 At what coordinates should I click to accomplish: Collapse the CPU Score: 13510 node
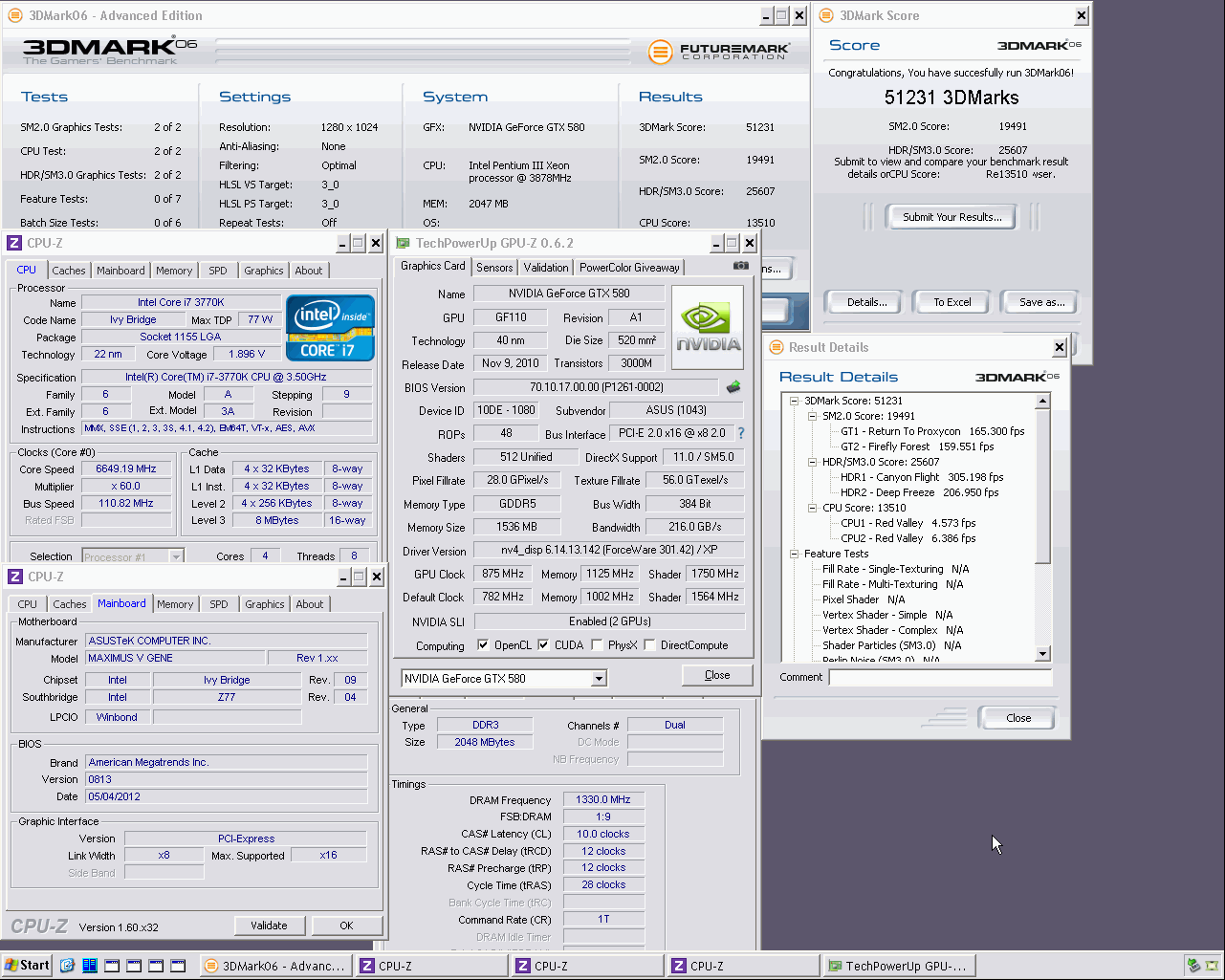(812, 508)
